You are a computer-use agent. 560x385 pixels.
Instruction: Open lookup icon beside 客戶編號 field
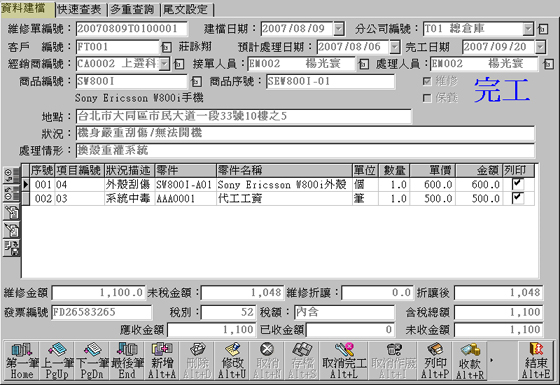pos(166,47)
